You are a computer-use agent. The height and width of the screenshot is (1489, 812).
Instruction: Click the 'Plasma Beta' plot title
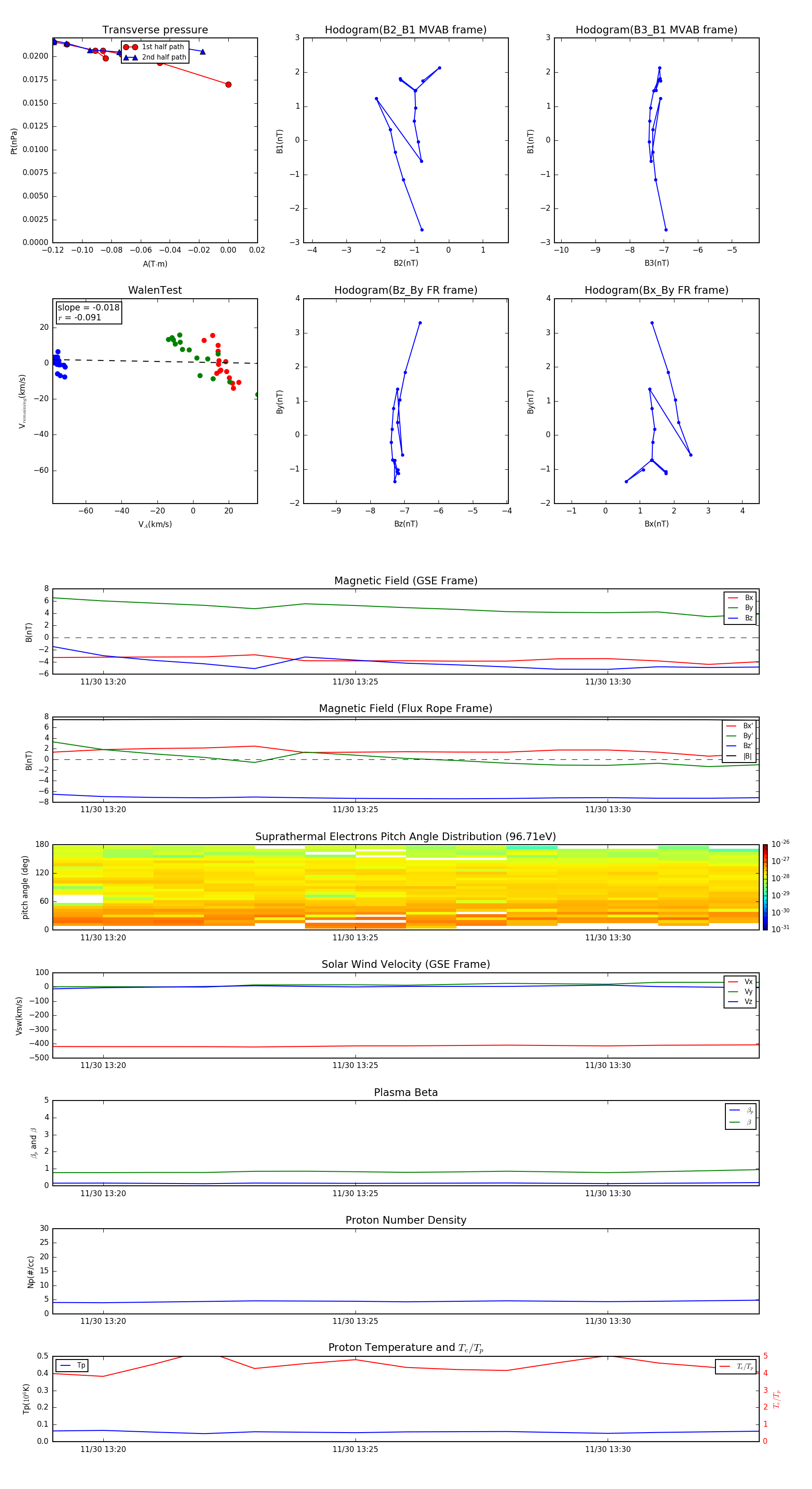click(x=406, y=1092)
